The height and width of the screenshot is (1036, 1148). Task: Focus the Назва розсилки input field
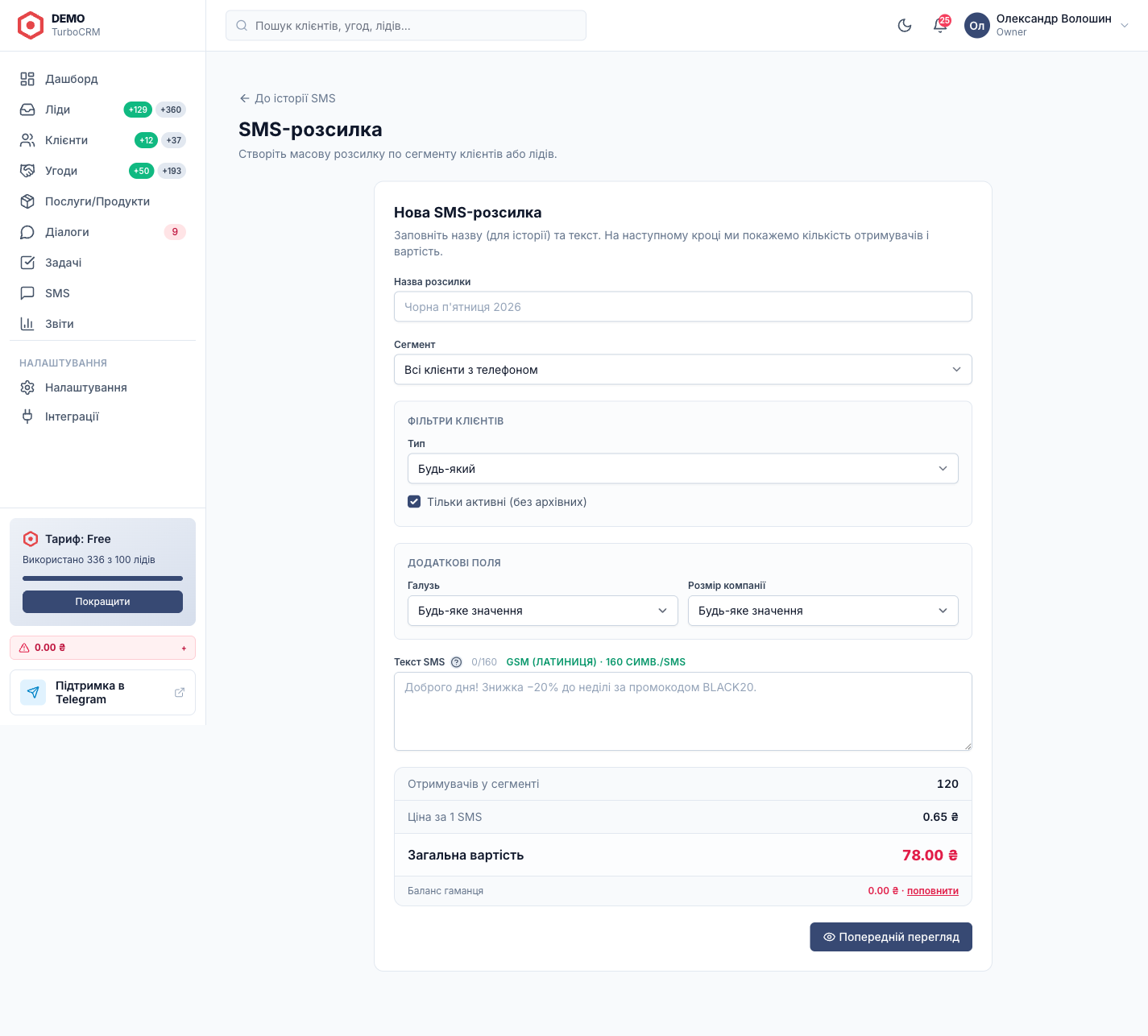(x=683, y=307)
